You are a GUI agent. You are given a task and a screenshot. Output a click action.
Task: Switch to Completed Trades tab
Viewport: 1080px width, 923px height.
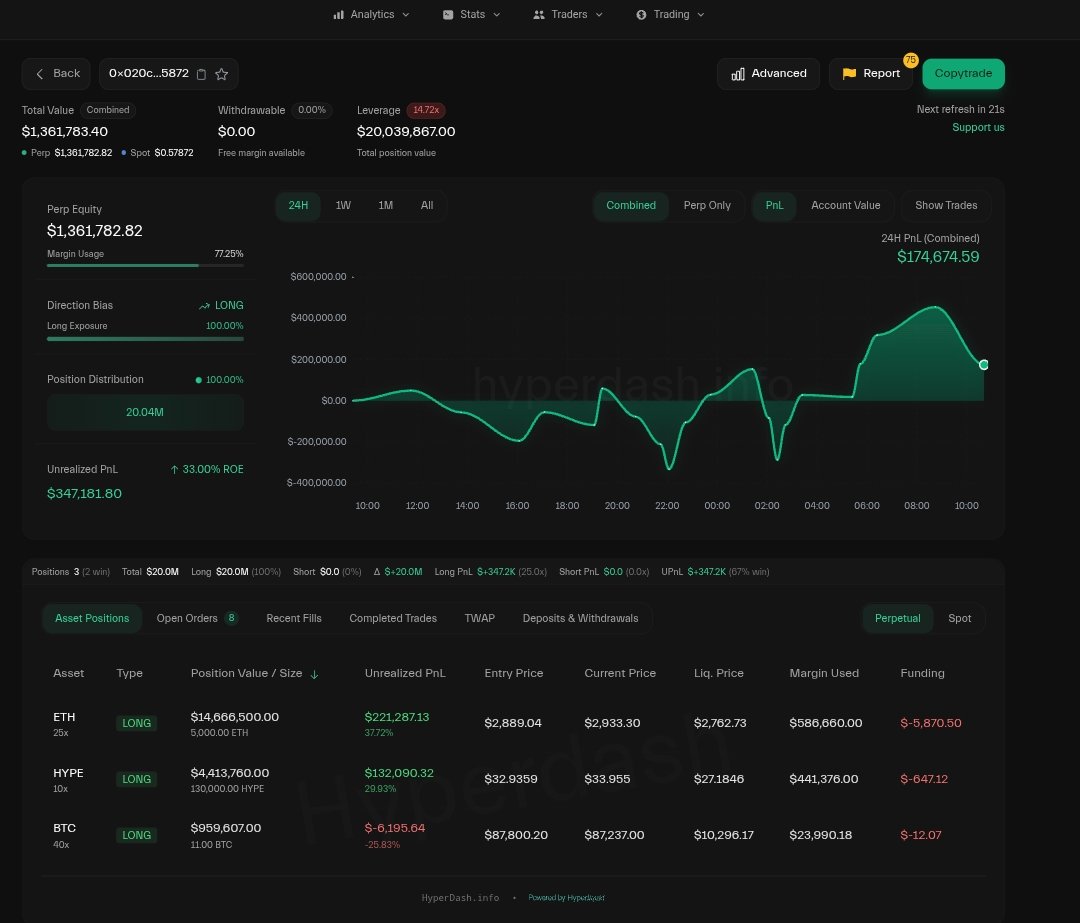[x=392, y=619]
